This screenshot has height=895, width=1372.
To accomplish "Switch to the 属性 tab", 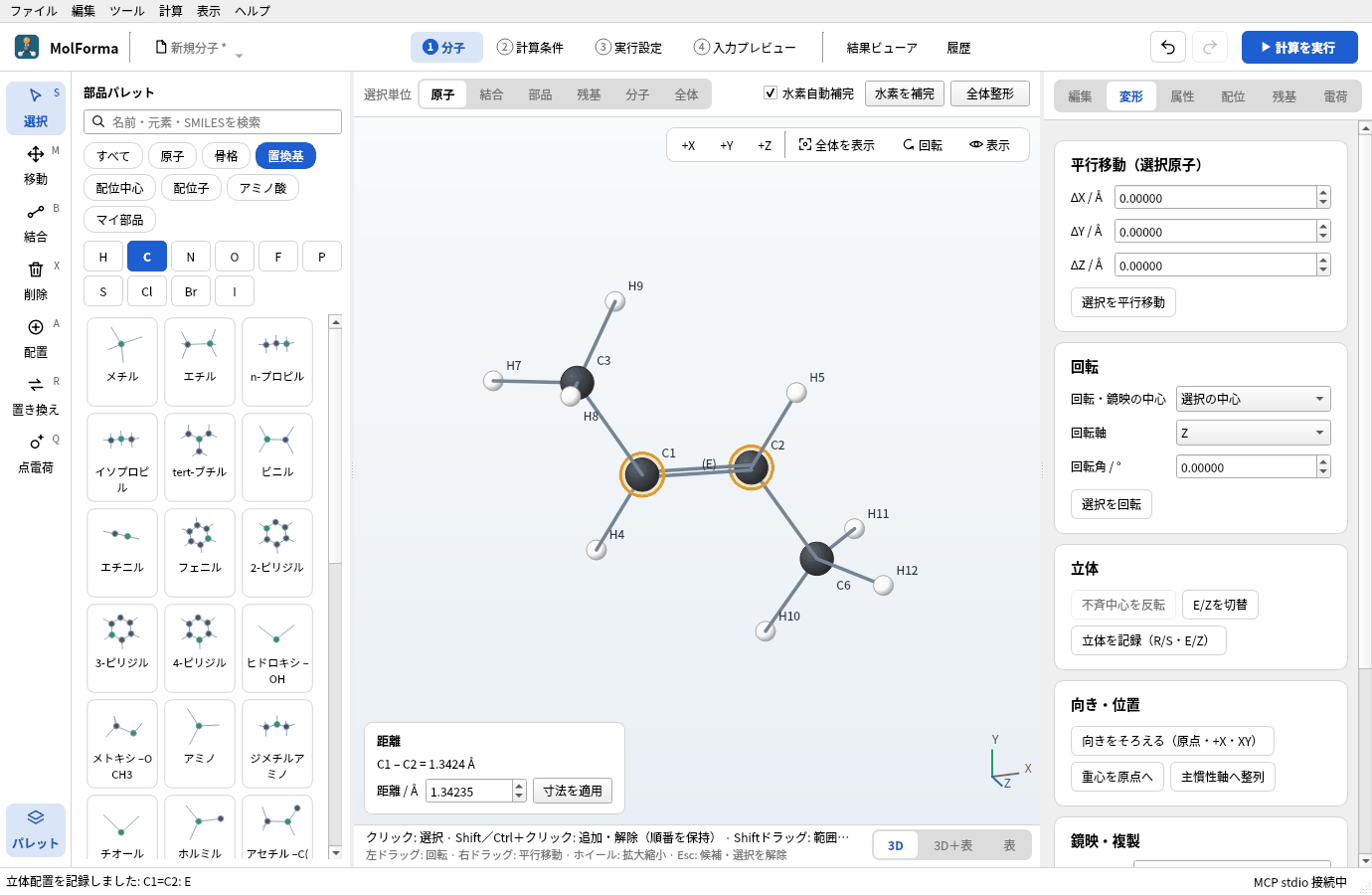I will click(1182, 96).
